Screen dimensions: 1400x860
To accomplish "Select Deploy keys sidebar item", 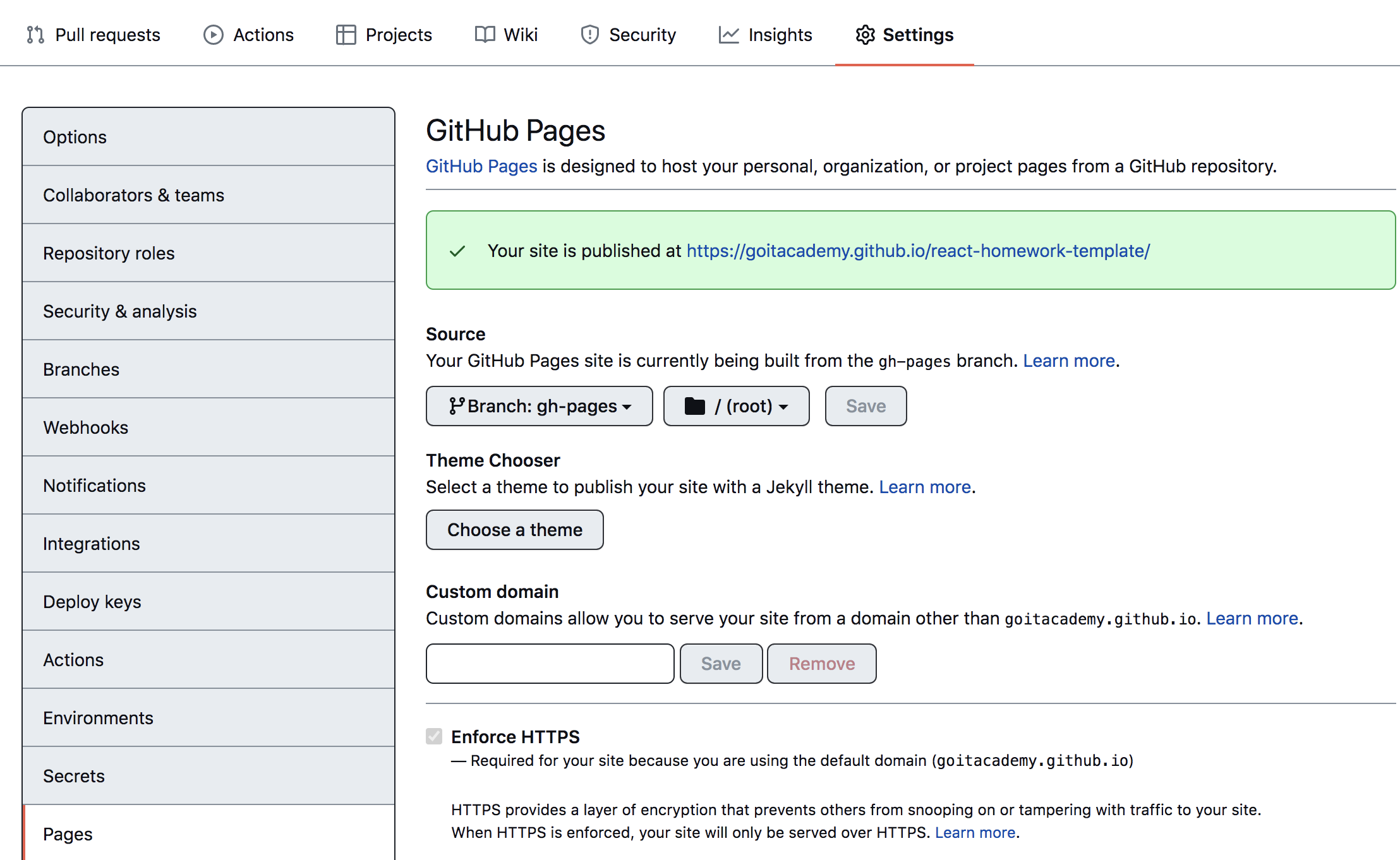I will pos(92,602).
